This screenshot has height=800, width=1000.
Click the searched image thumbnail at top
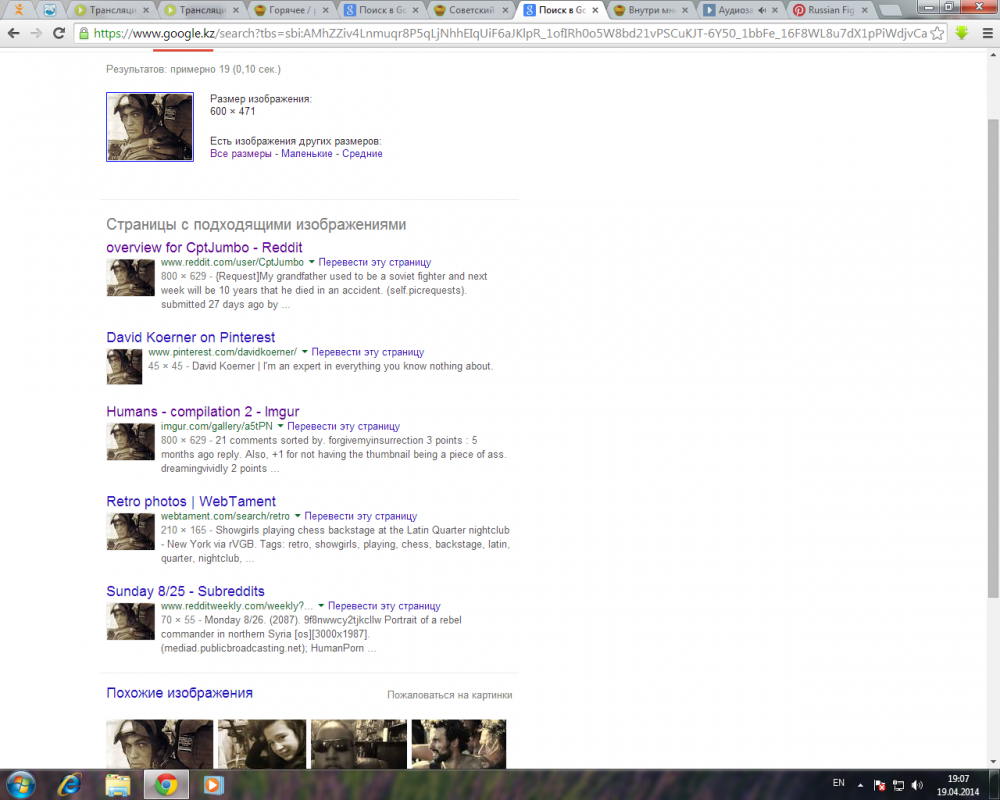[x=150, y=127]
